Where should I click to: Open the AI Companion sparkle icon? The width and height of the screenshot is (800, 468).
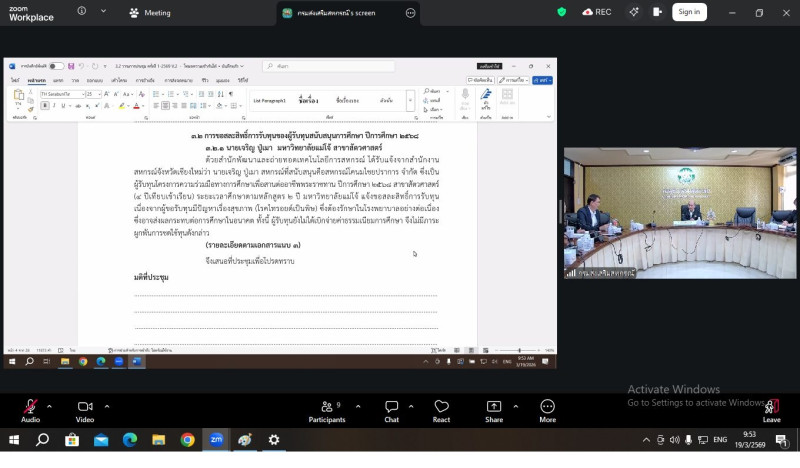(x=633, y=12)
